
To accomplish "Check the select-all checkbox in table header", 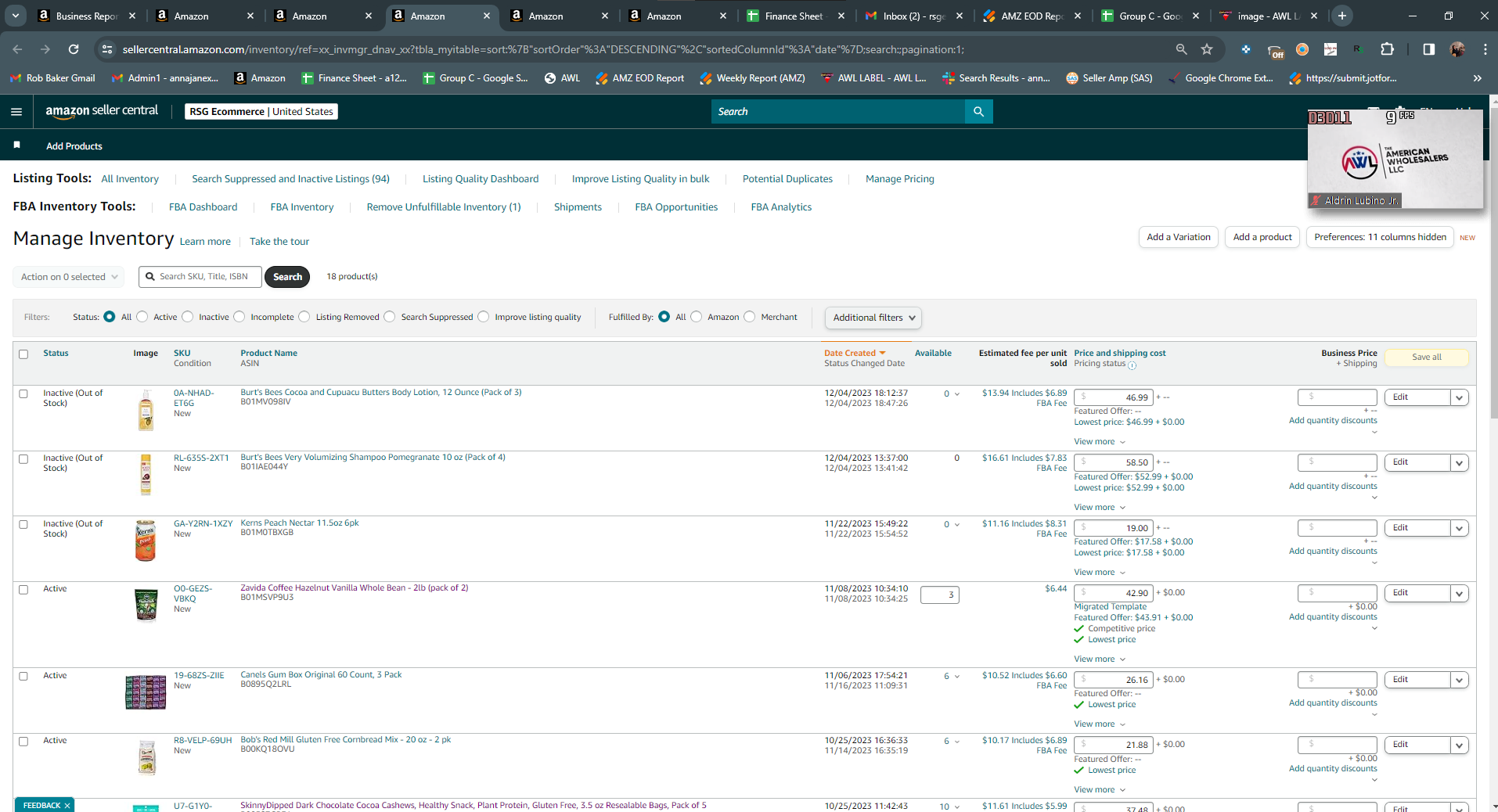I will [23, 354].
